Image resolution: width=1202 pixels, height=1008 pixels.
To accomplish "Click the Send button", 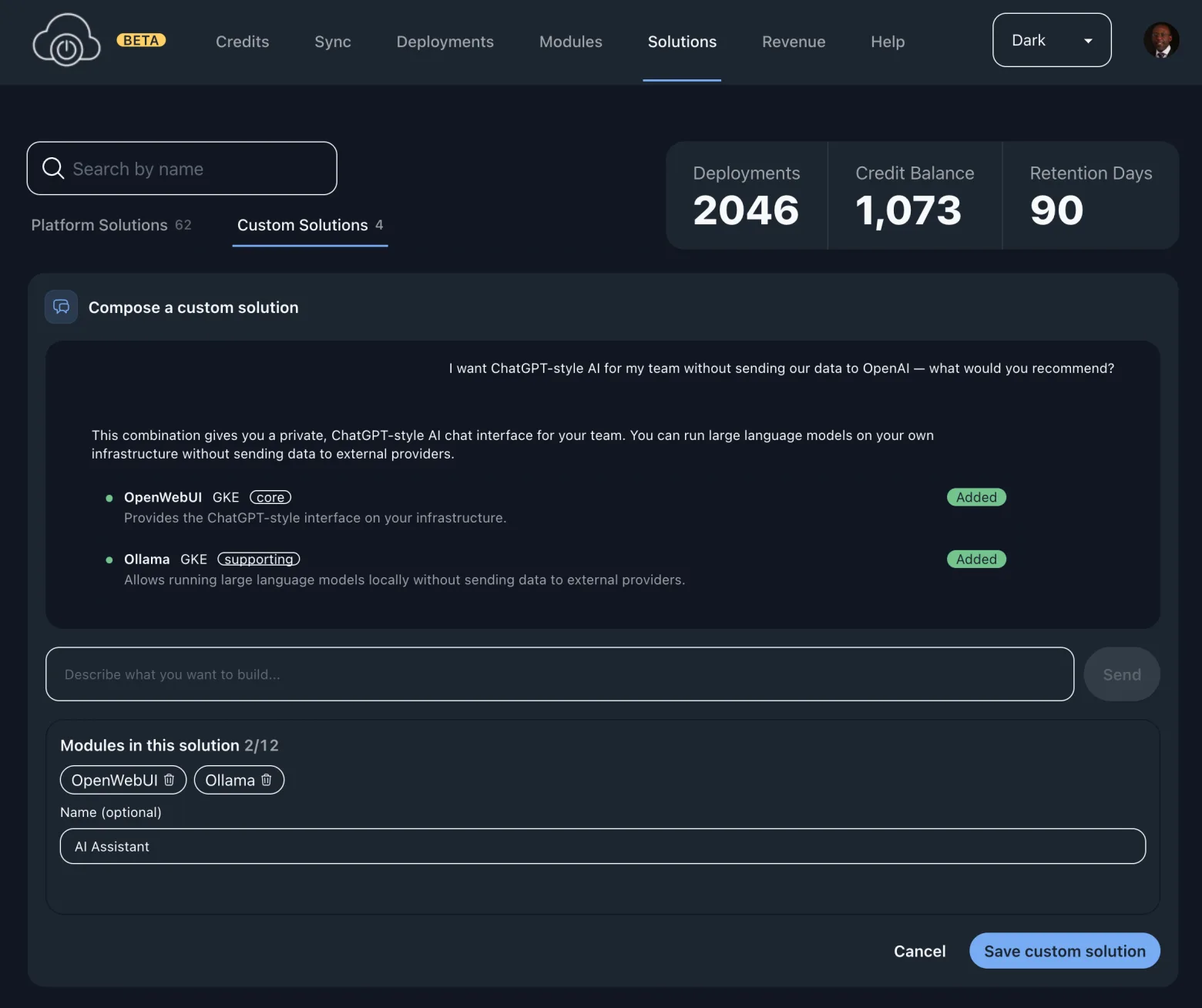I will 1122,674.
